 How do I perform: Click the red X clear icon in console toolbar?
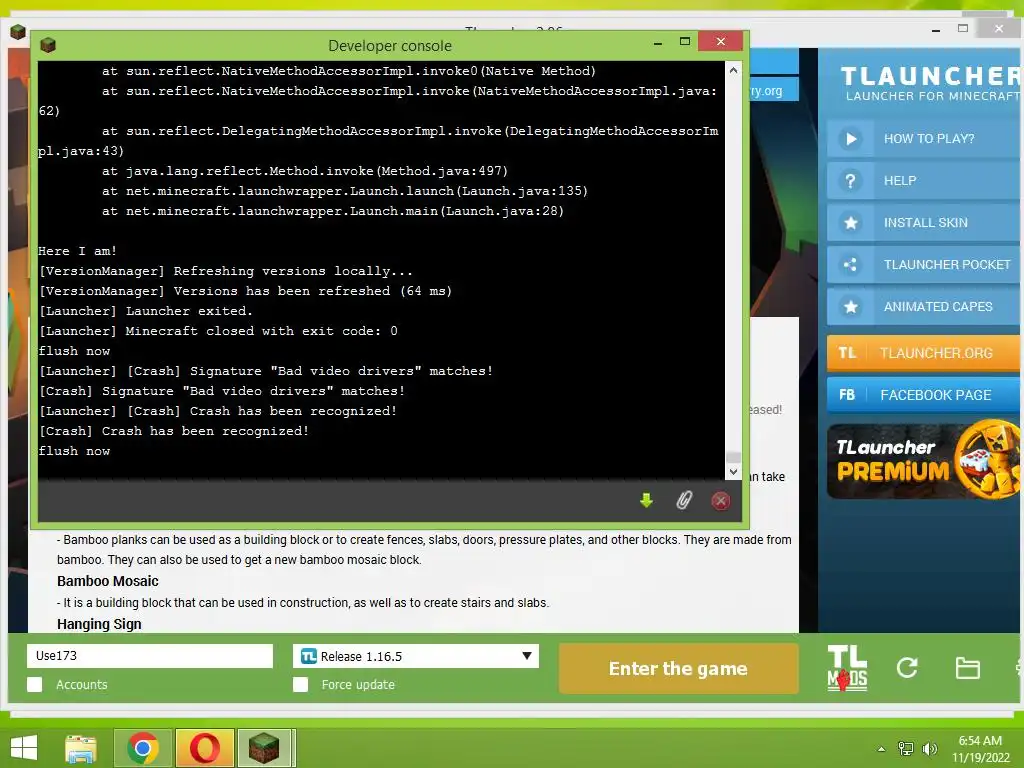point(720,501)
